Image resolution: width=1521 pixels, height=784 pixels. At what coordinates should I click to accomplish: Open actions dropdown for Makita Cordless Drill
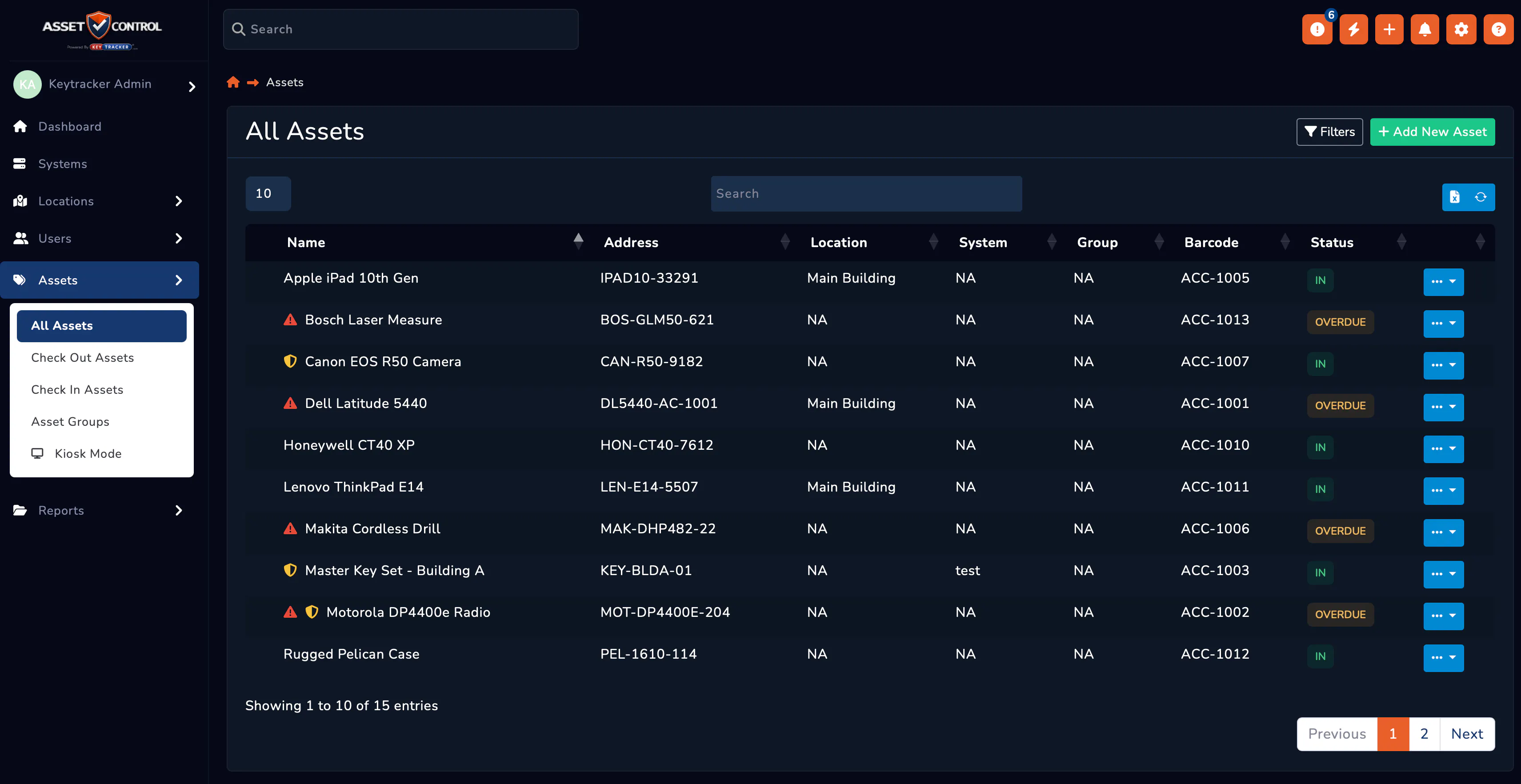click(x=1443, y=532)
